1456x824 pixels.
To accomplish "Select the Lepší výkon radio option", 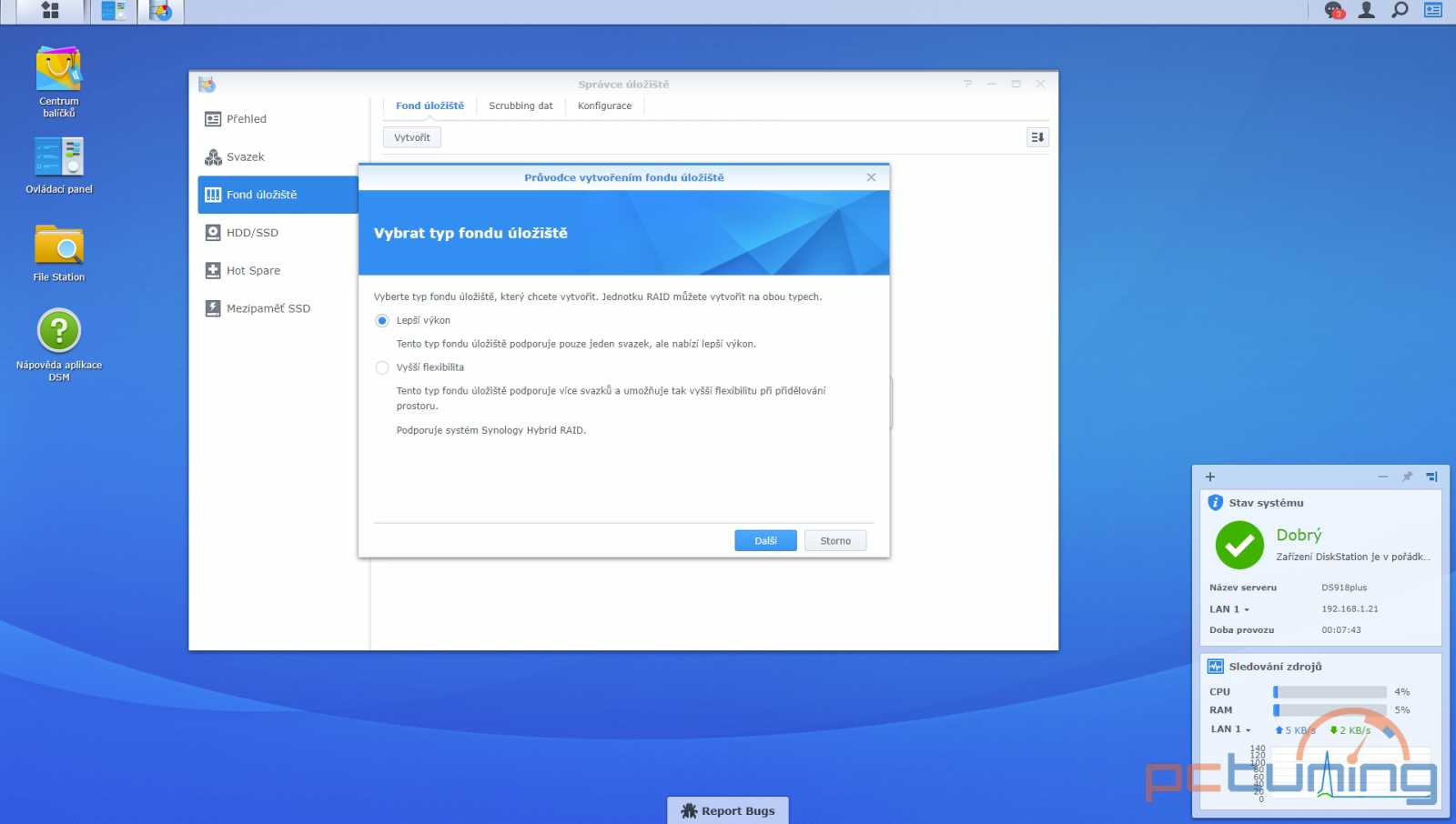I will 382,320.
